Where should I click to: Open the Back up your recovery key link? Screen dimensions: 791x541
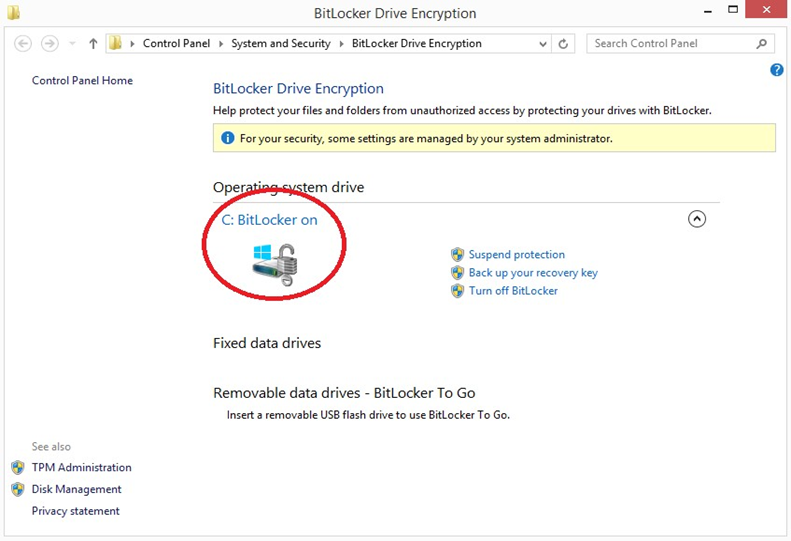click(533, 273)
